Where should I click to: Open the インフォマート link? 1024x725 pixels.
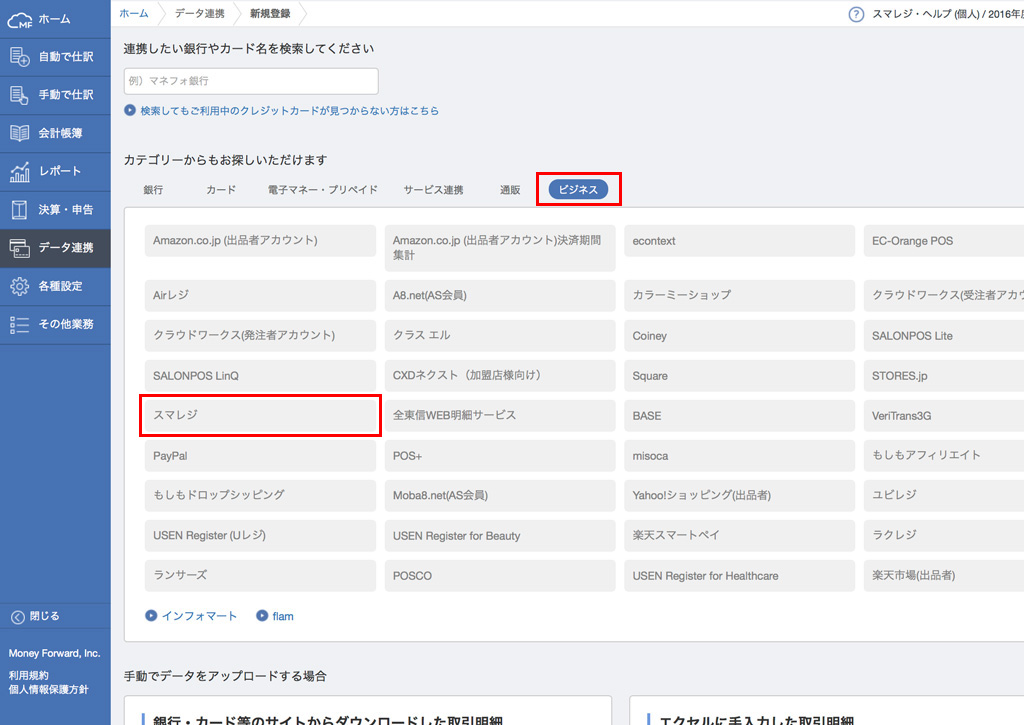[199, 616]
